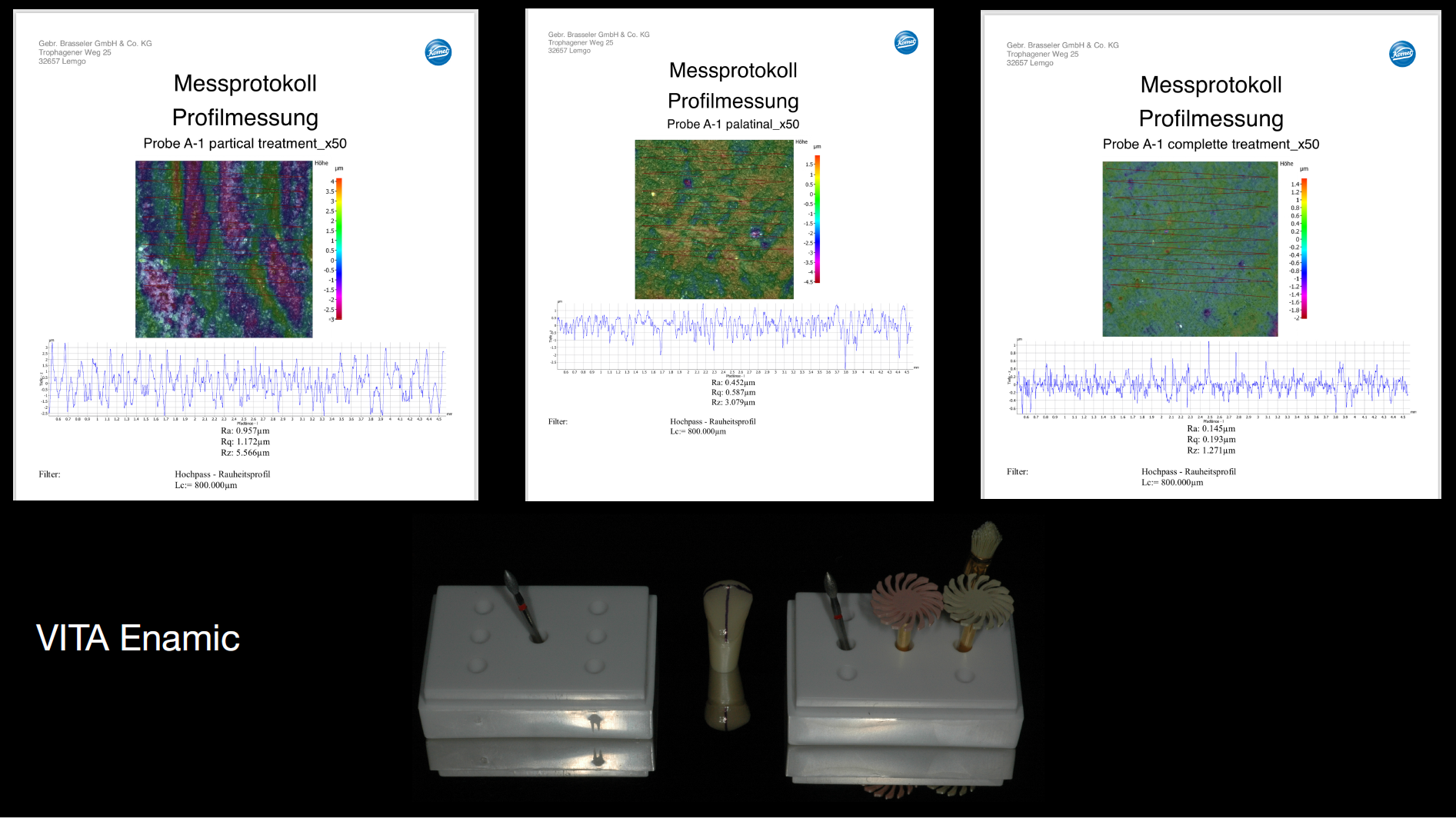Screen dimensions: 1456x818
Task: Select 'Probe A-1 complette treatment_x50' caption
Action: point(1211,145)
